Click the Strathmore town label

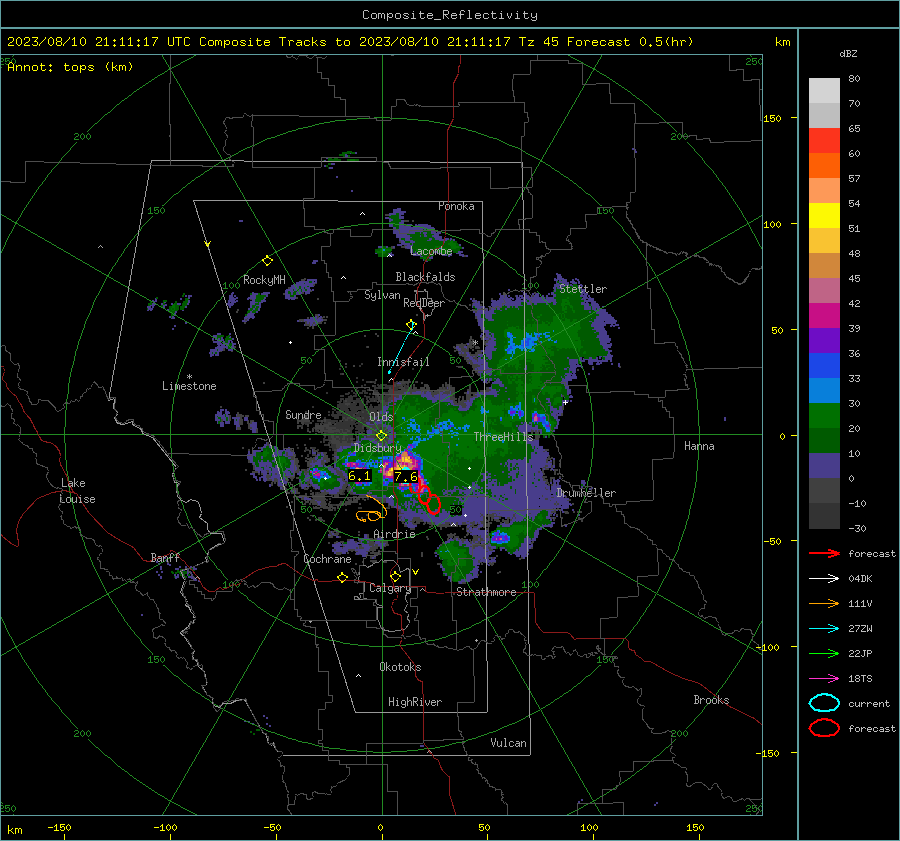[486, 592]
